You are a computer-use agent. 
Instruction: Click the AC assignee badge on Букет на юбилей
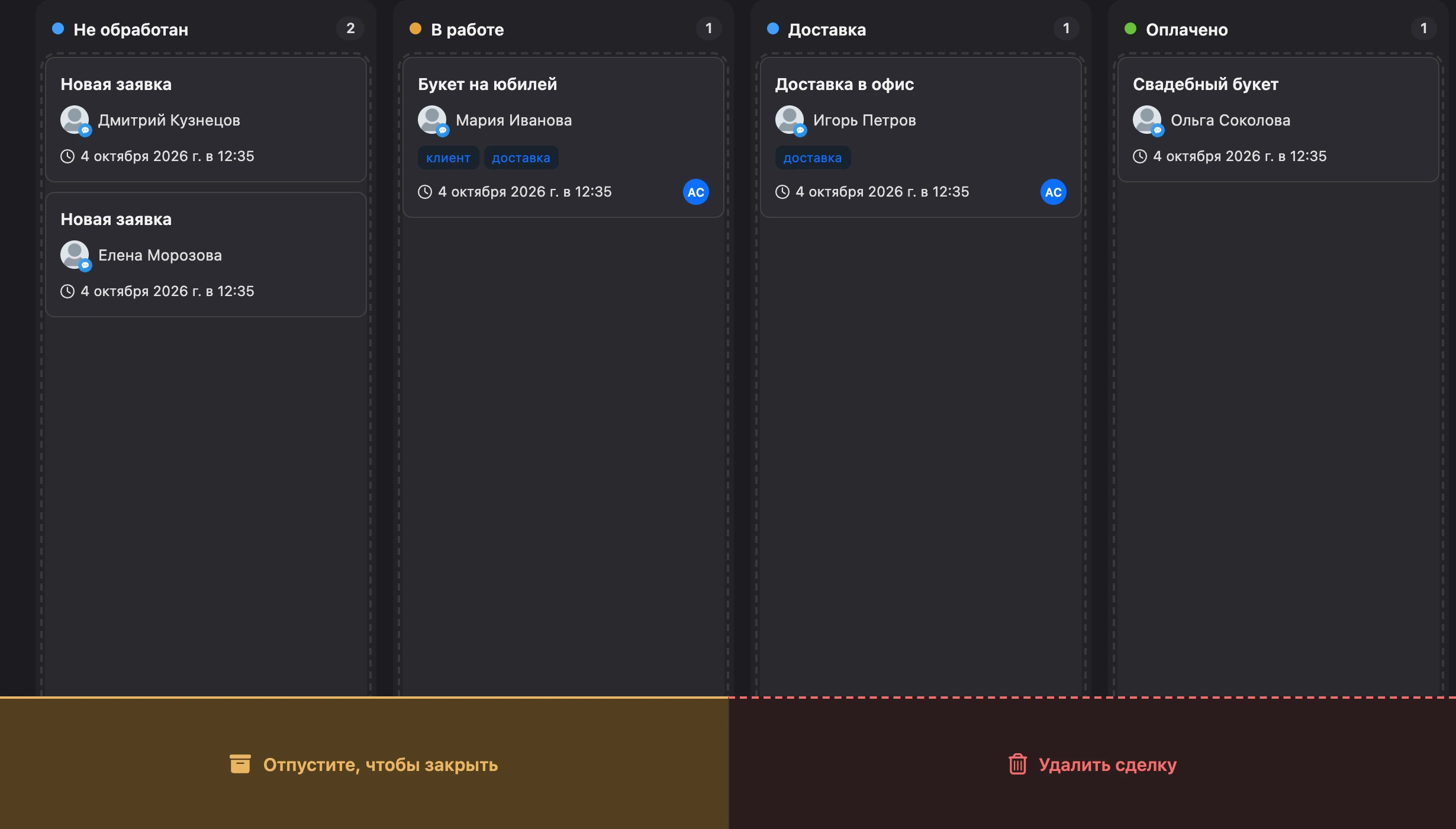click(696, 192)
